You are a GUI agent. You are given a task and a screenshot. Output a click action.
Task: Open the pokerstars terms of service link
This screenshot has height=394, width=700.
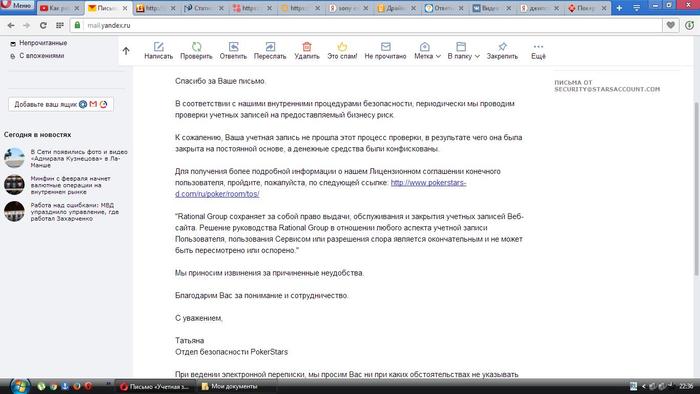point(321,188)
